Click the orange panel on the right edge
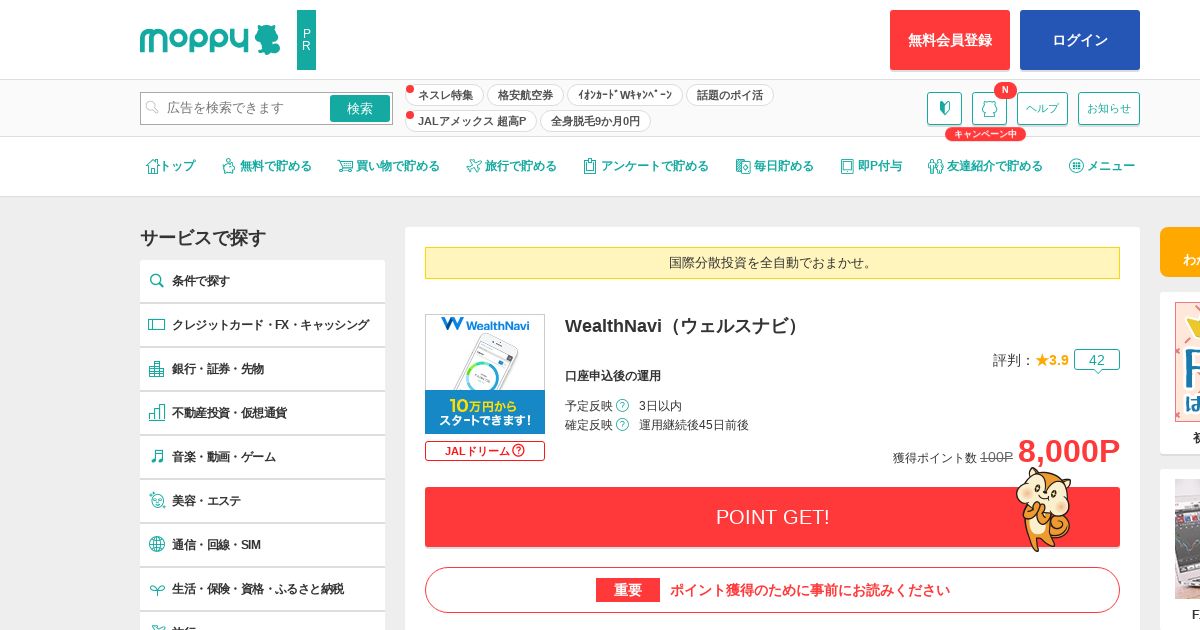The width and height of the screenshot is (1200, 630). (1180, 252)
